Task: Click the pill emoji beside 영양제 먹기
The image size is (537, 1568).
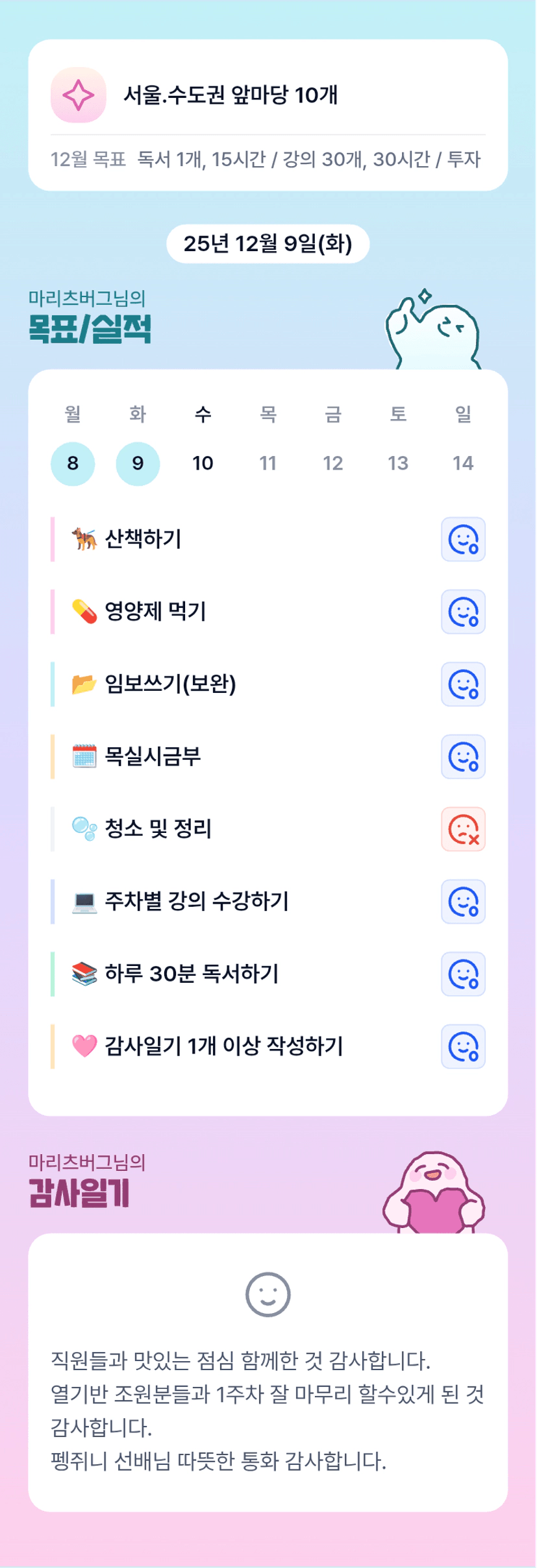Action: pos(84,611)
